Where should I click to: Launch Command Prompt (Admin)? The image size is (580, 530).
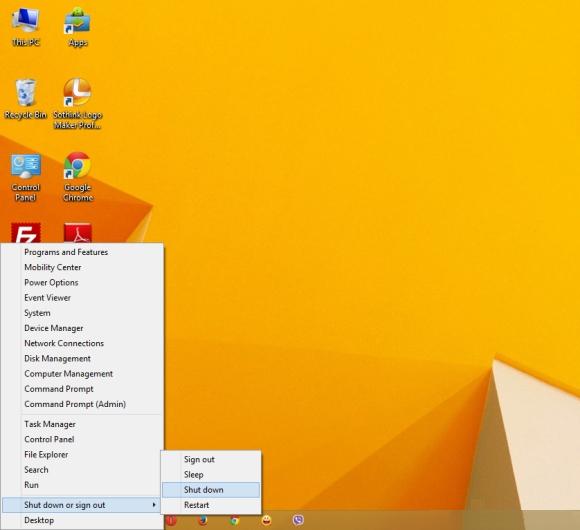tap(82, 404)
